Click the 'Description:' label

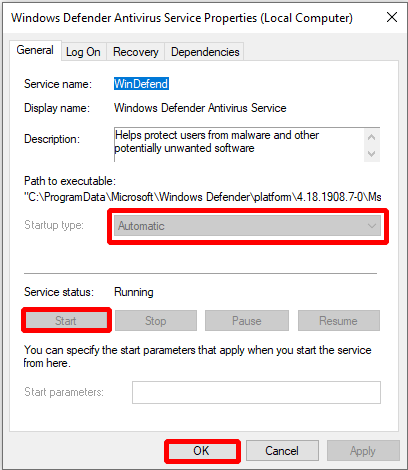[52, 139]
